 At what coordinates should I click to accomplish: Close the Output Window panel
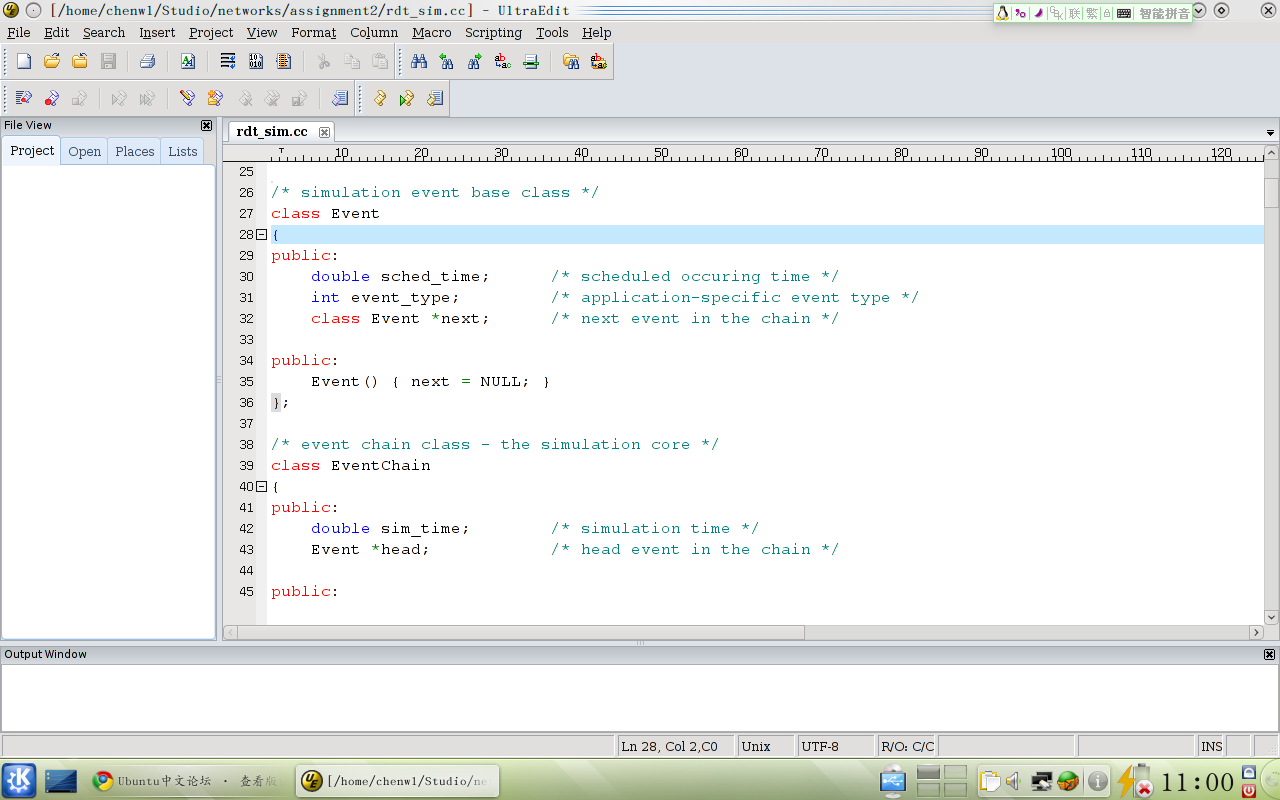click(x=1270, y=654)
